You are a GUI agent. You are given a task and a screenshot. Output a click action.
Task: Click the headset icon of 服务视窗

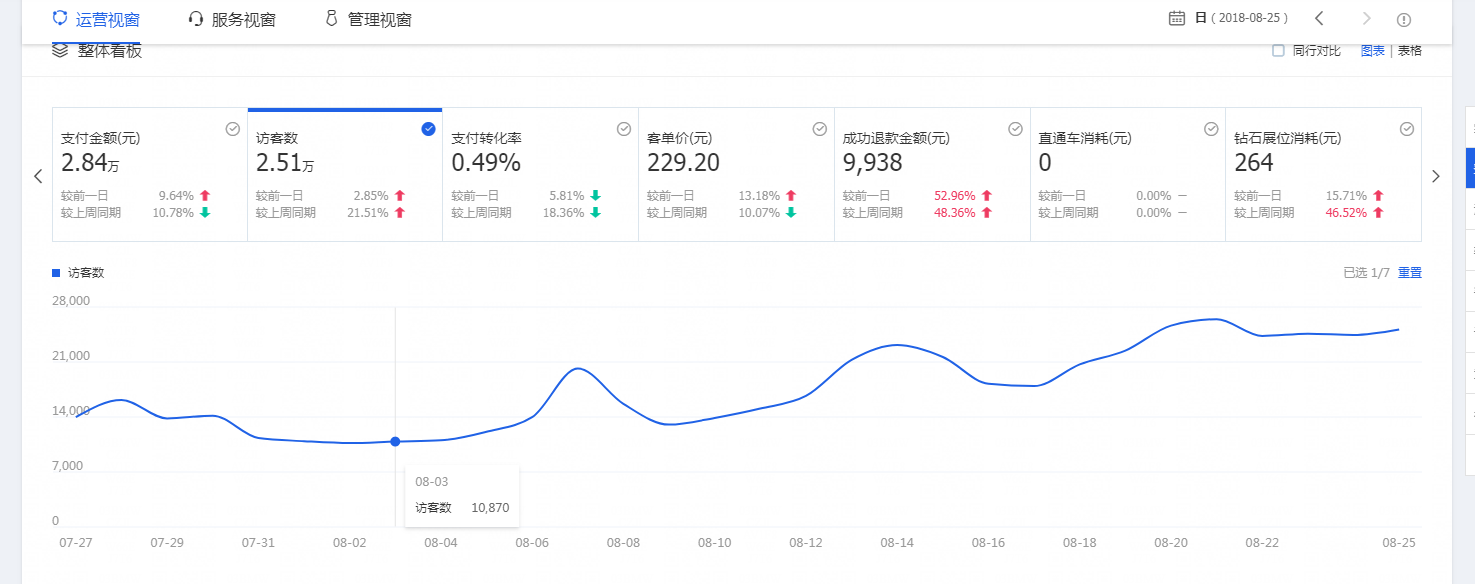click(x=196, y=19)
